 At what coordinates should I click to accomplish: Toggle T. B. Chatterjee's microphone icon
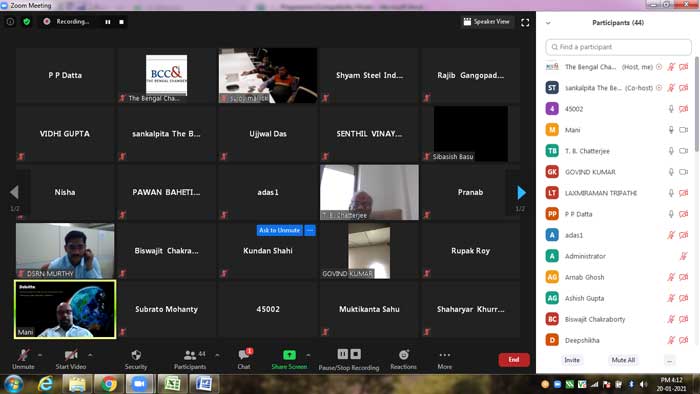coord(671,151)
